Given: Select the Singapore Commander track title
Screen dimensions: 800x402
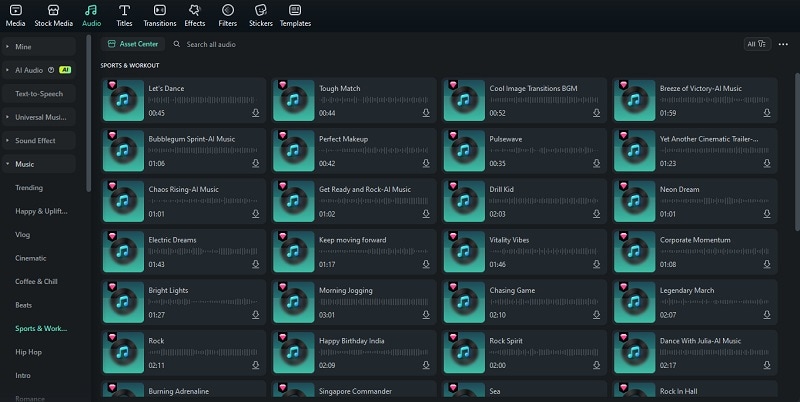Looking at the screenshot, I should click(x=356, y=391).
